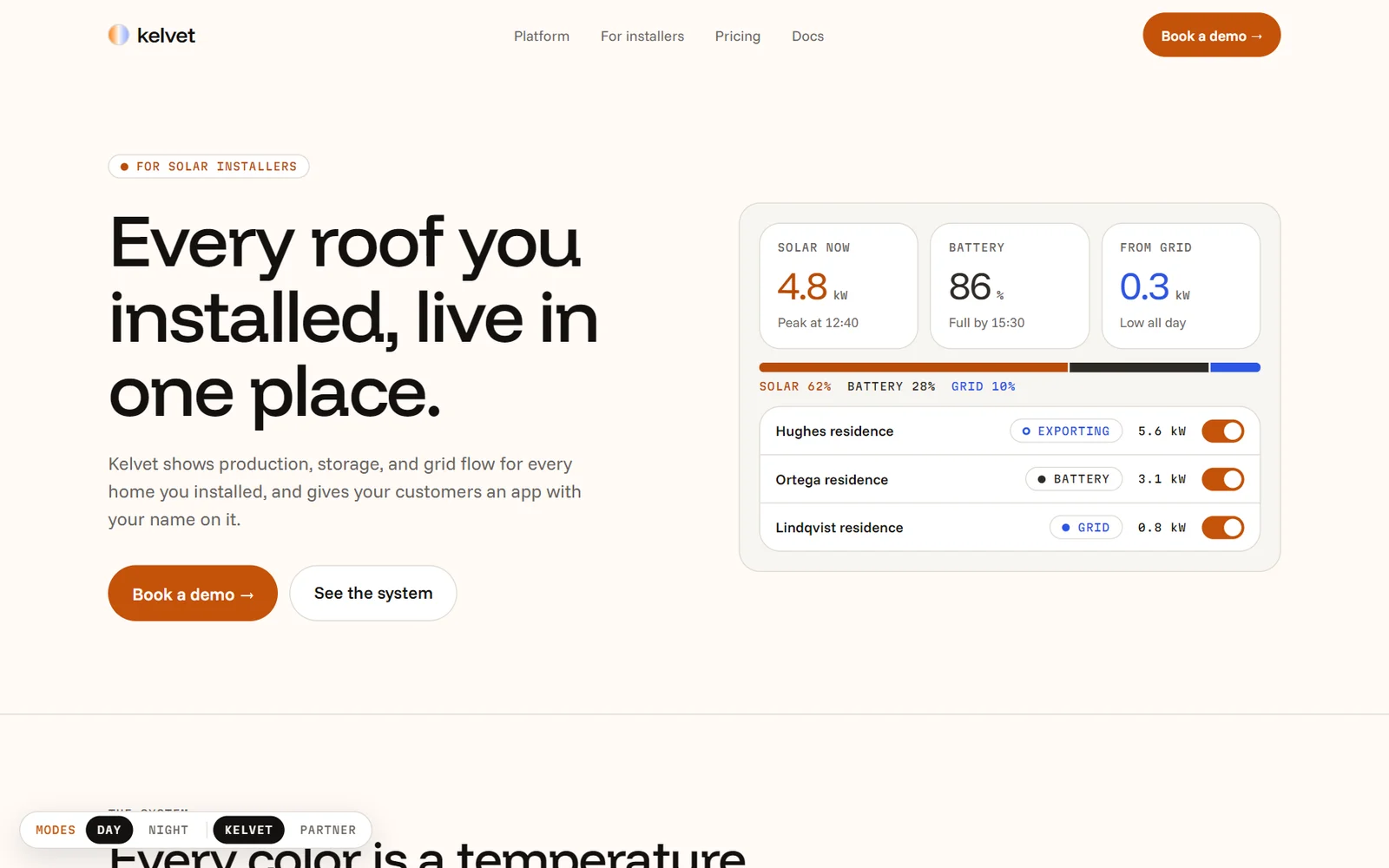Select the Partner brand mode

tap(328, 830)
